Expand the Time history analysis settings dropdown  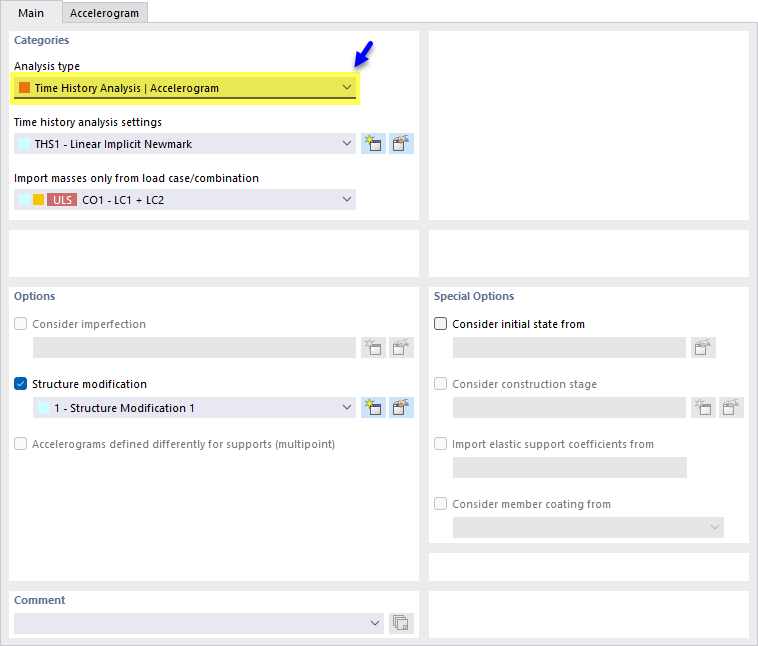coord(185,144)
